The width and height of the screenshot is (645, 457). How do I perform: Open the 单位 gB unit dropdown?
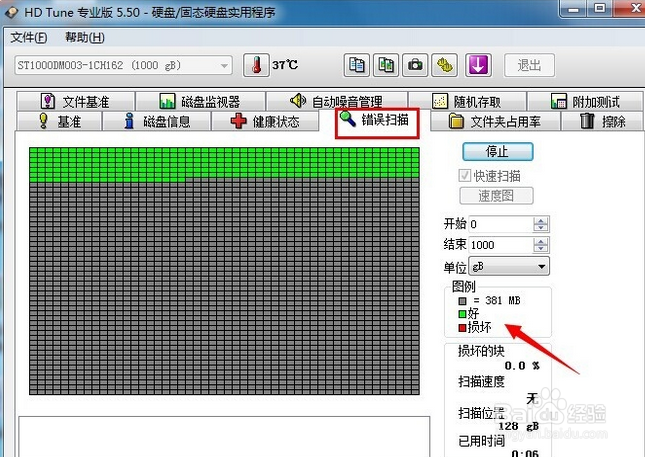(509, 267)
